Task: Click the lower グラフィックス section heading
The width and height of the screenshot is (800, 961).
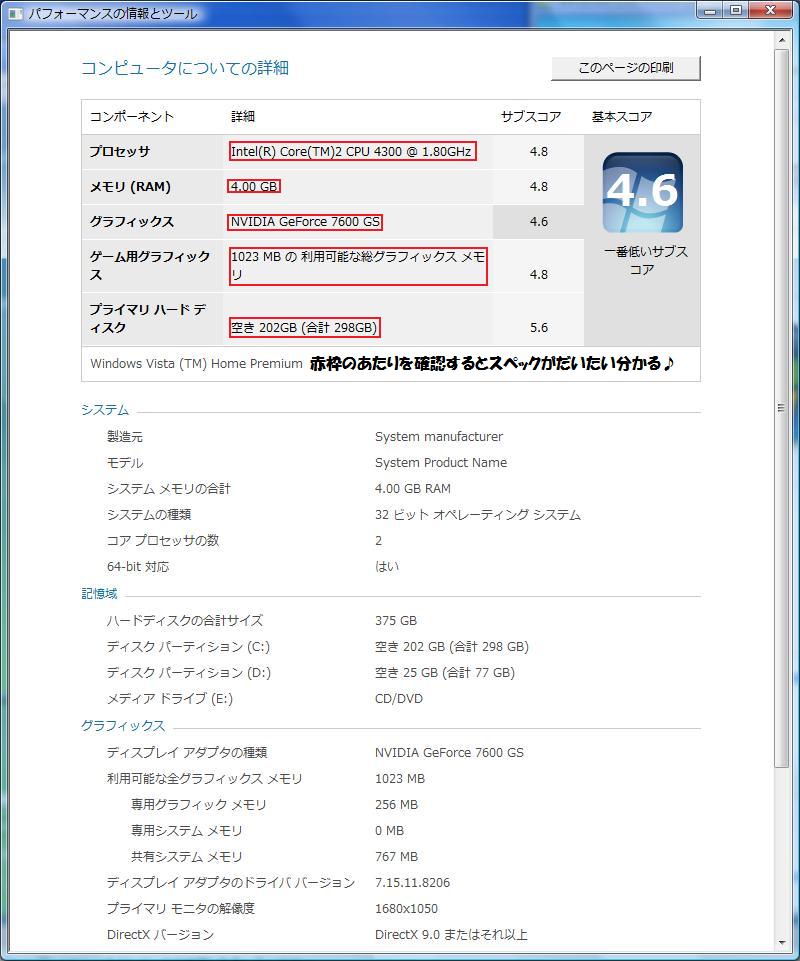Action: pos(123,726)
